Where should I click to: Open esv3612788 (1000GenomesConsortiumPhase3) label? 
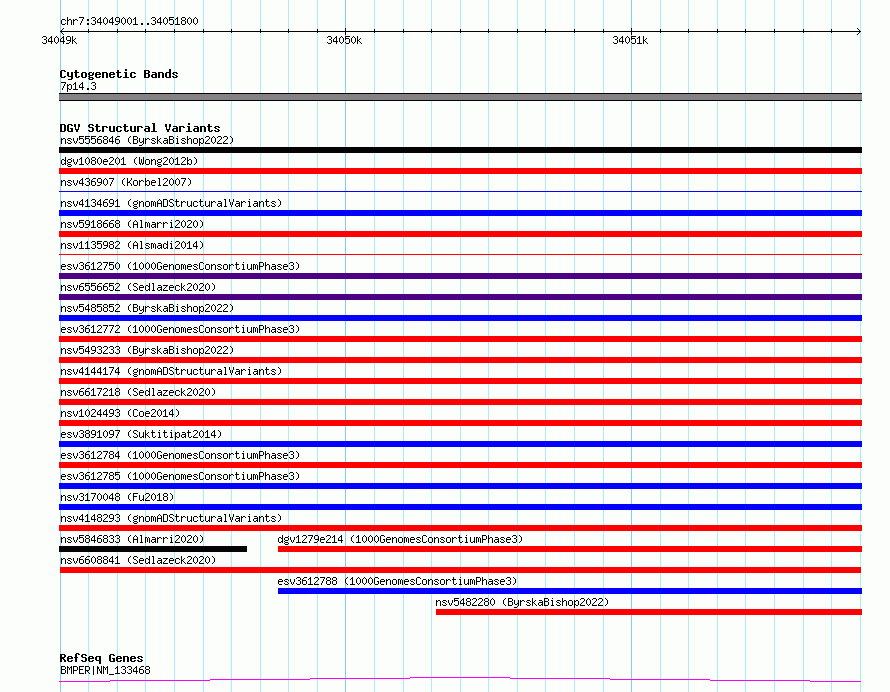point(397,581)
